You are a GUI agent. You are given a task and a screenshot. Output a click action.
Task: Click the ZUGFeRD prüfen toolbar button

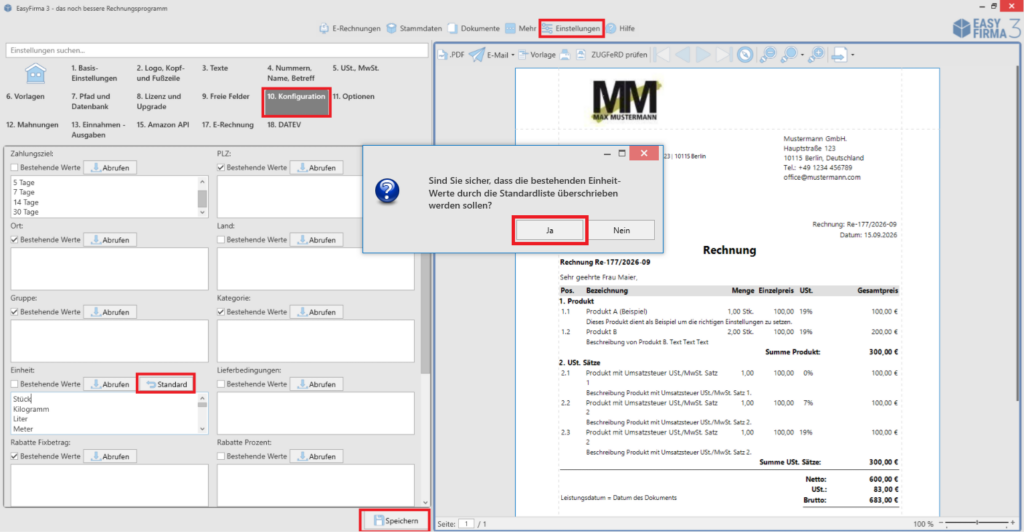612,55
